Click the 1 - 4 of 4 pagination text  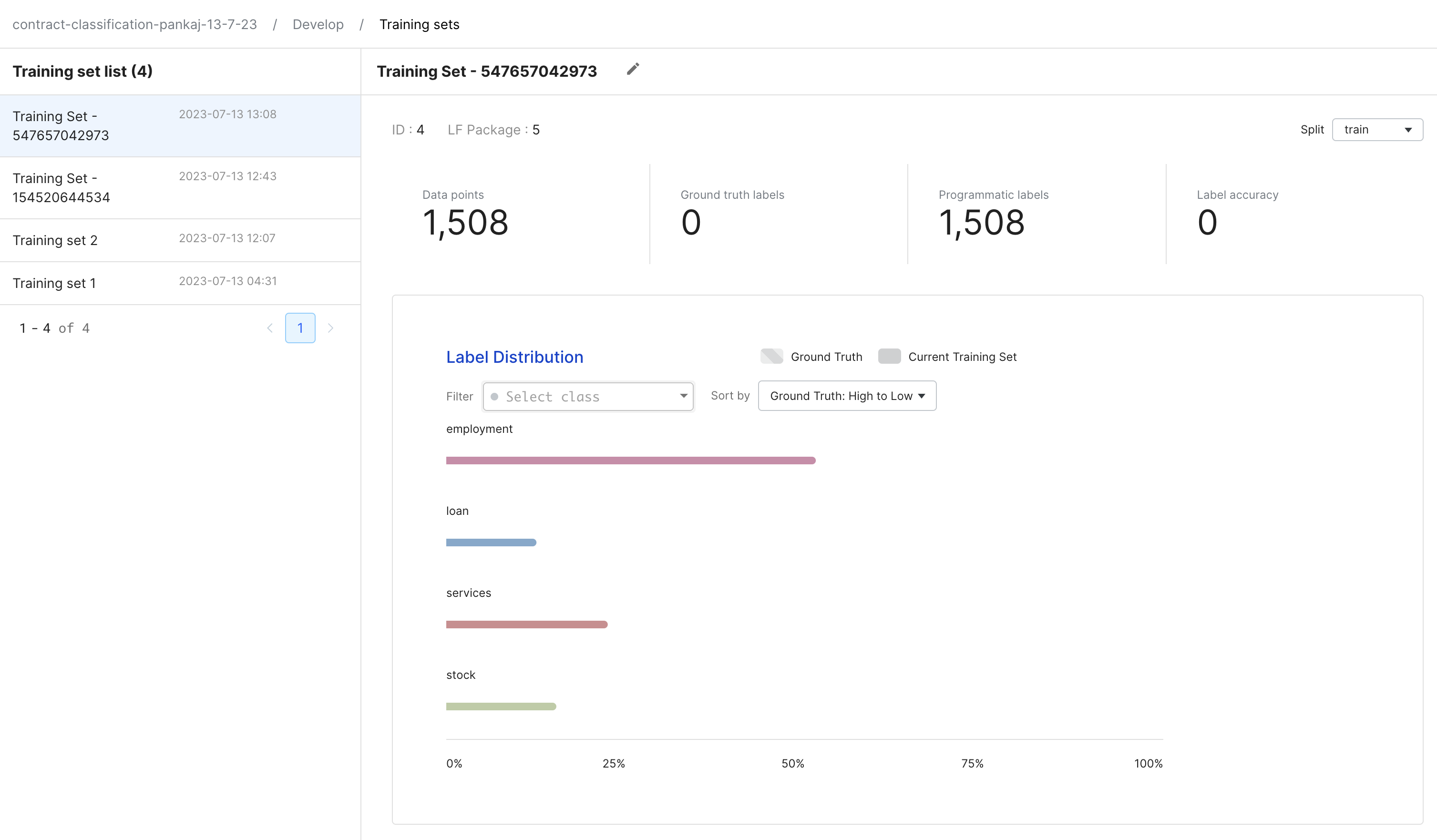coord(55,328)
